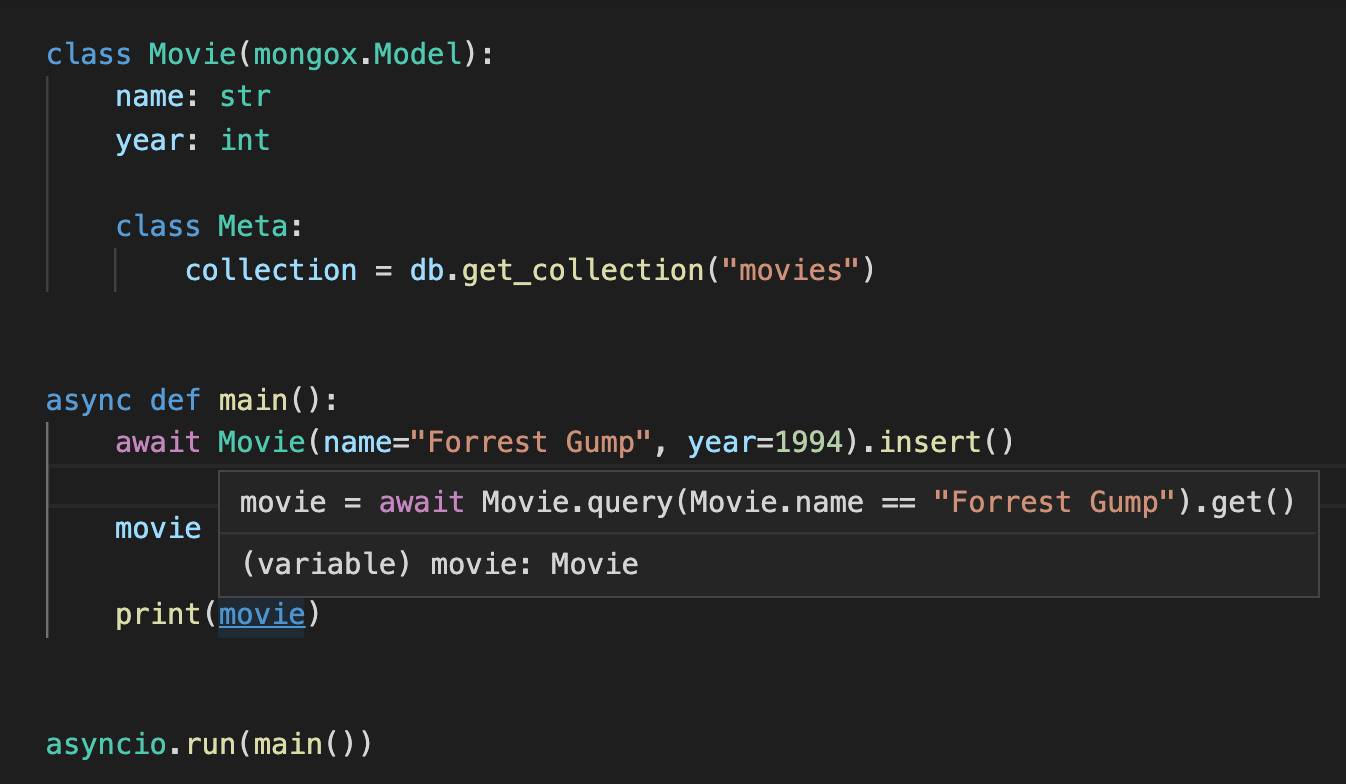
Task: Click "Forrest Gump" string in the insert line
Action: pyautogui.click(x=530, y=442)
